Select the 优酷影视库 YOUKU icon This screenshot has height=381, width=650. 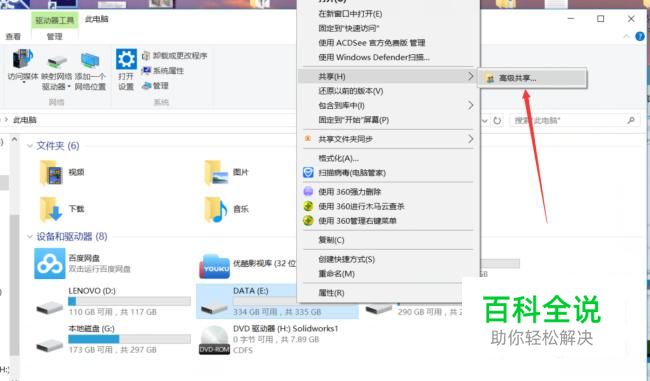pos(214,265)
